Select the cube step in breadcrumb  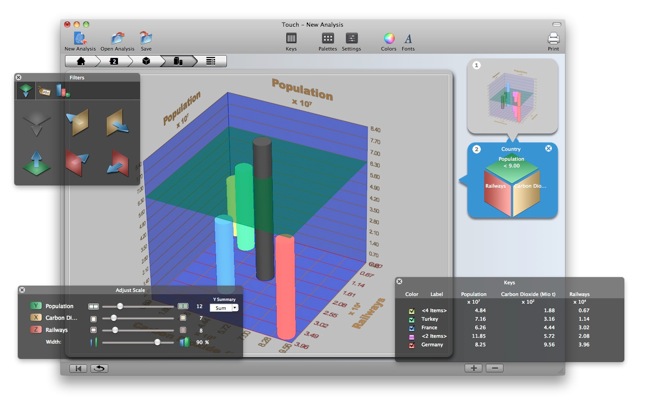(146, 61)
